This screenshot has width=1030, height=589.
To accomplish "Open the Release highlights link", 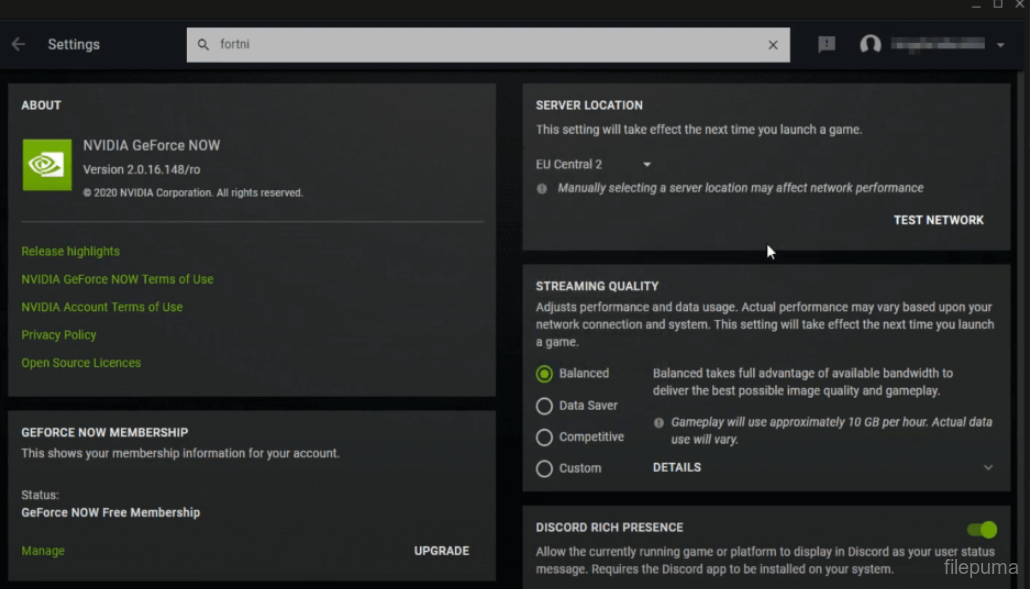I will point(70,251).
